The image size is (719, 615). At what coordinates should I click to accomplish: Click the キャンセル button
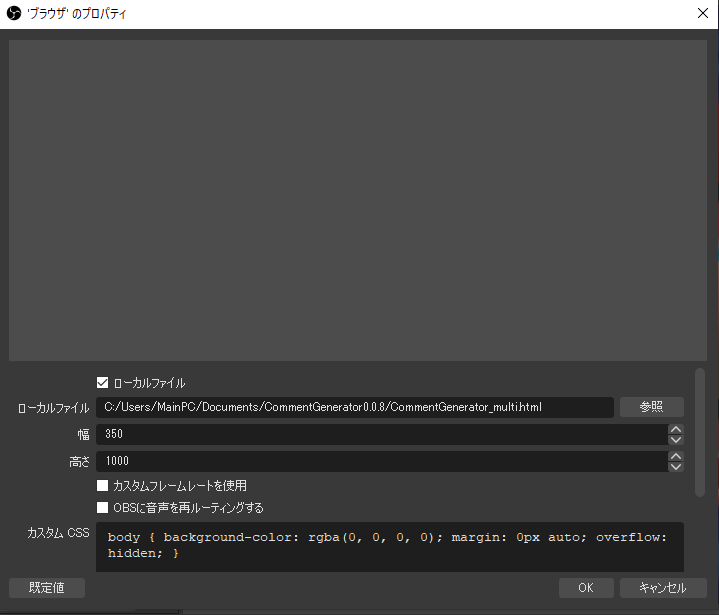point(663,587)
